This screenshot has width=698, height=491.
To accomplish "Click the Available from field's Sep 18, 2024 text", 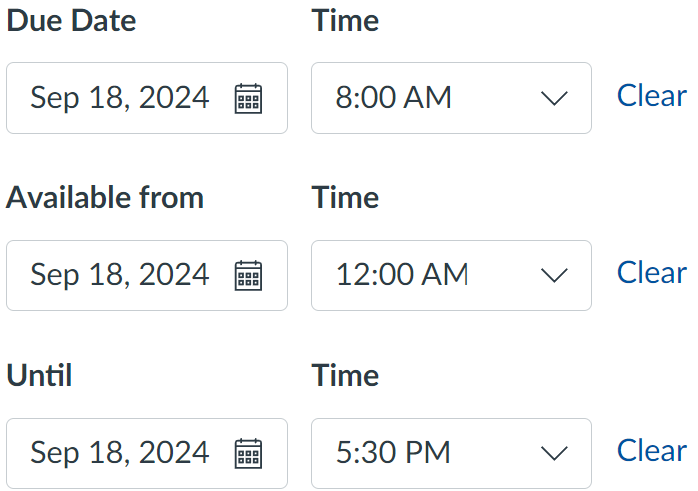I will coord(120,275).
